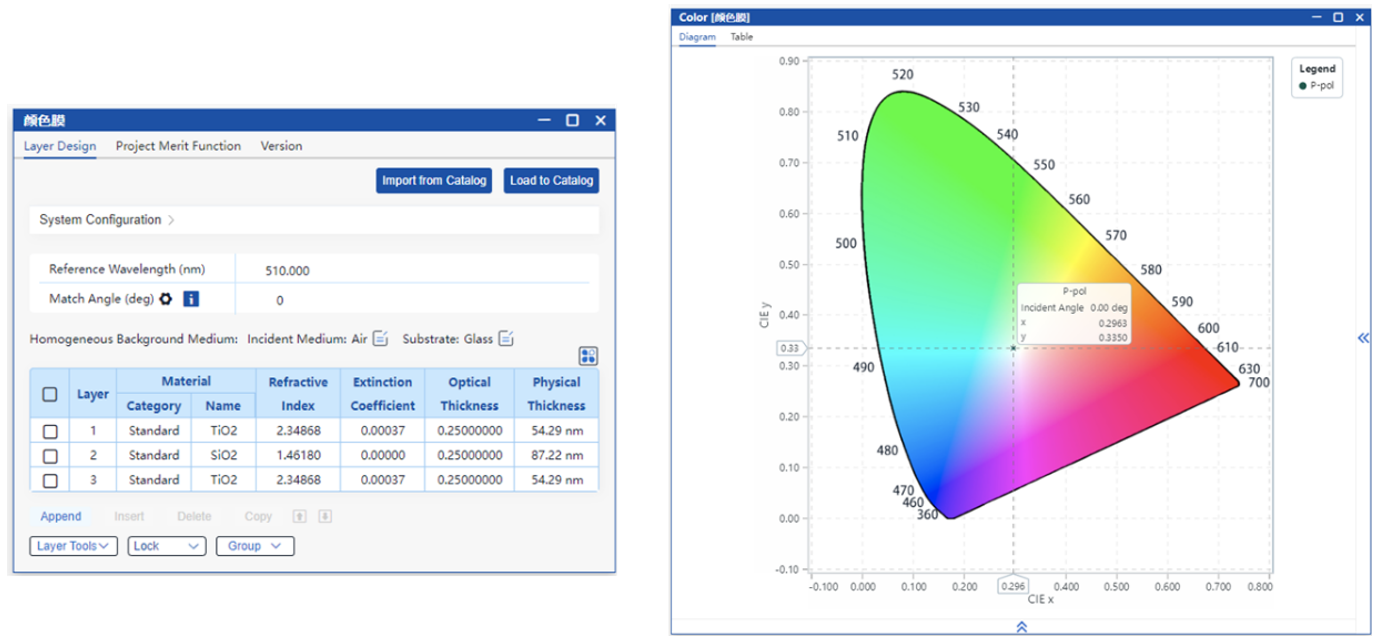
Task: Click the Import from Catalog button
Action: pyautogui.click(x=434, y=181)
